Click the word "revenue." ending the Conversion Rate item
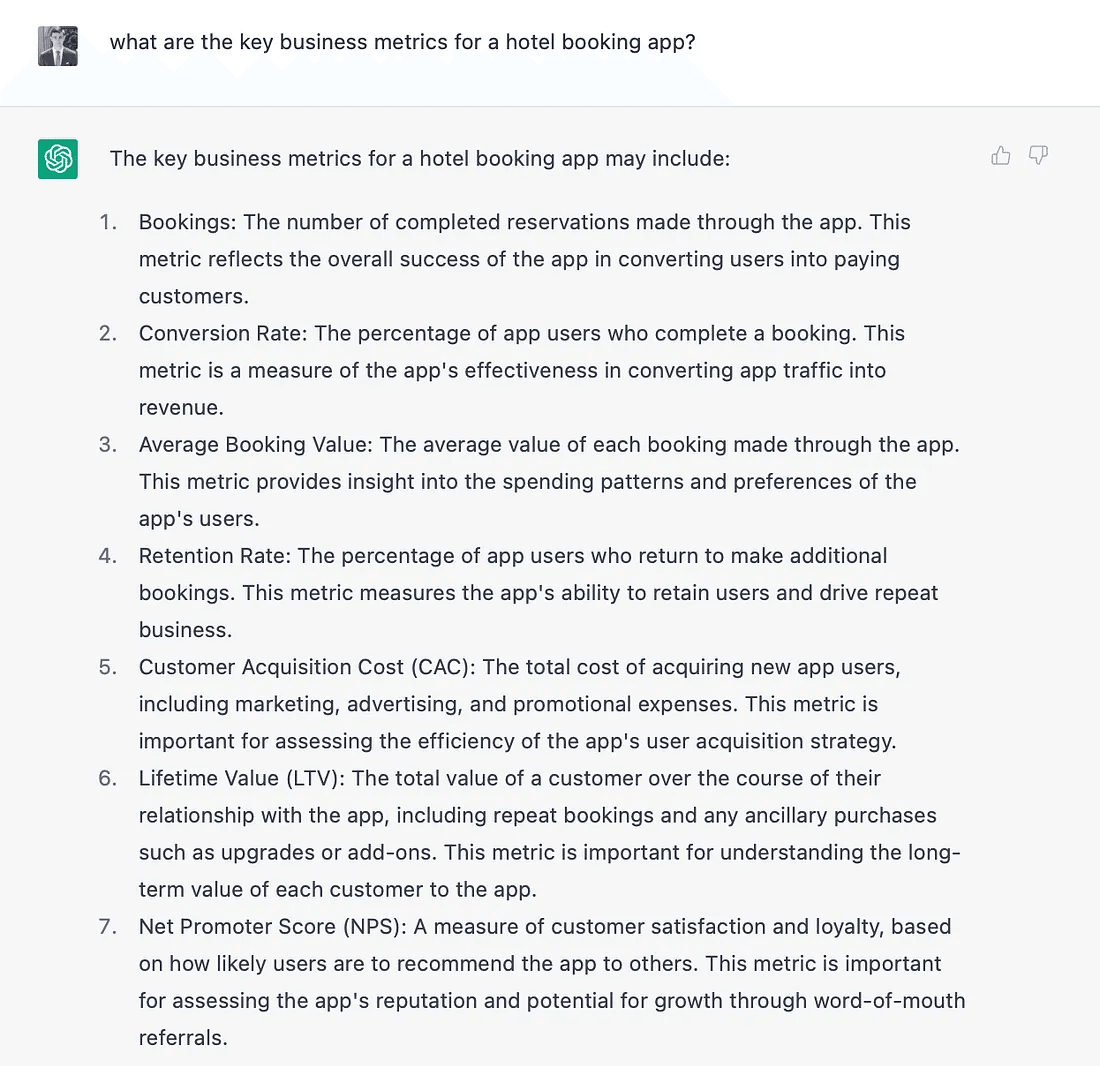Image resolution: width=1100 pixels, height=1066 pixels. pyautogui.click(x=180, y=407)
